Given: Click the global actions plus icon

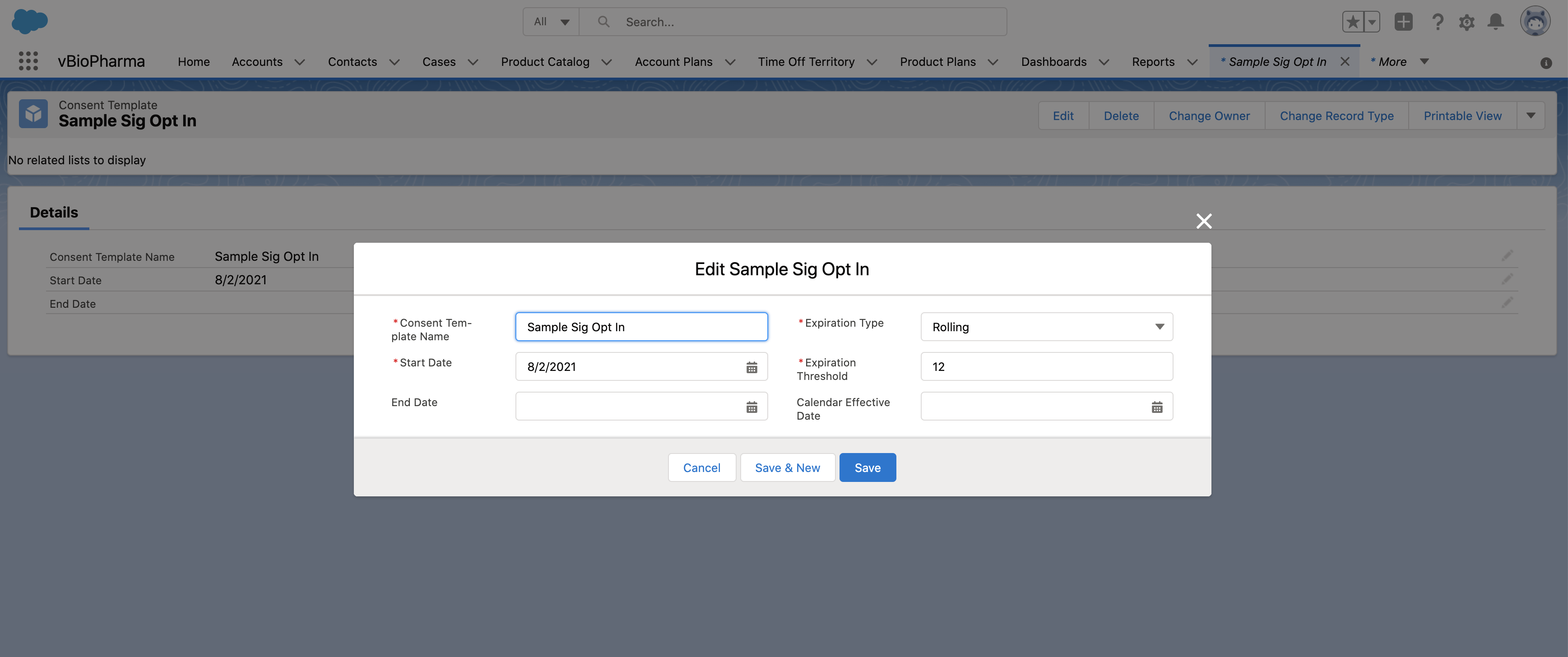Looking at the screenshot, I should [x=1403, y=22].
